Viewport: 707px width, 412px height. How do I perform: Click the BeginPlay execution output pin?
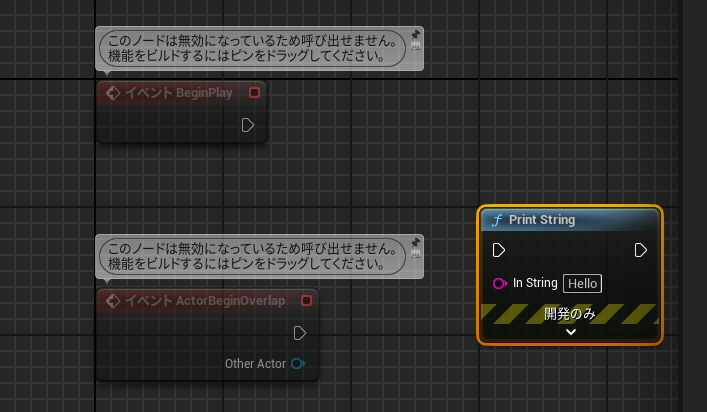point(248,125)
